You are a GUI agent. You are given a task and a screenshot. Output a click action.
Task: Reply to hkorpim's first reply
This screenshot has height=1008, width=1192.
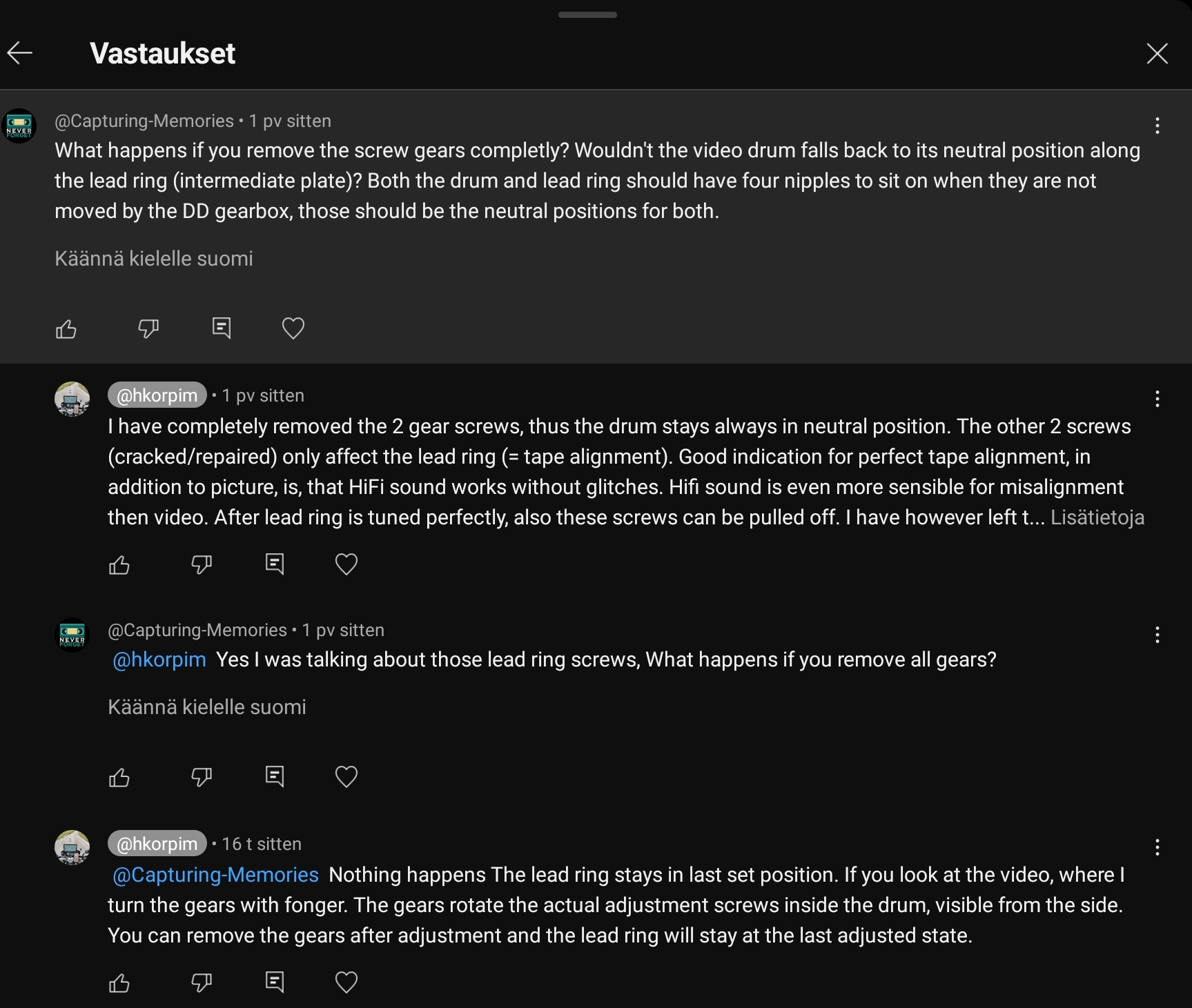(274, 564)
